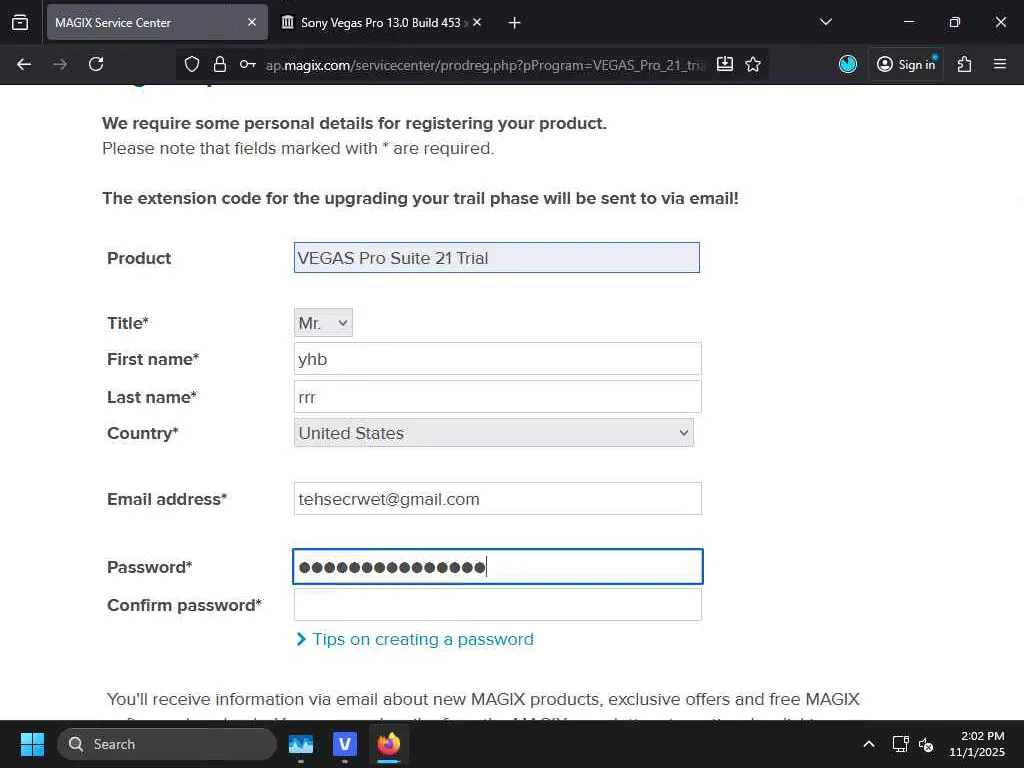Click the muted volume tray icon
1024x768 pixels.
[926, 744]
